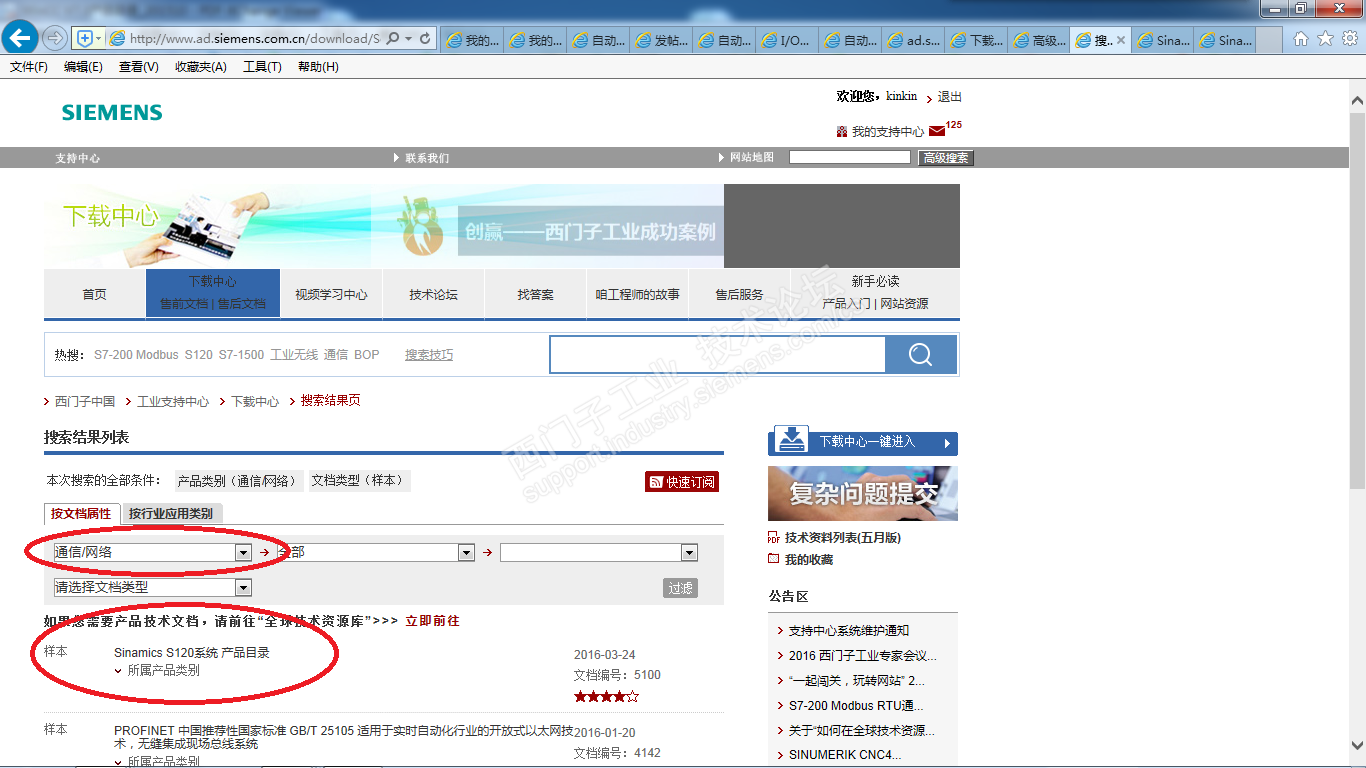
Task: Open the 查看(V) menu
Action: 139,67
